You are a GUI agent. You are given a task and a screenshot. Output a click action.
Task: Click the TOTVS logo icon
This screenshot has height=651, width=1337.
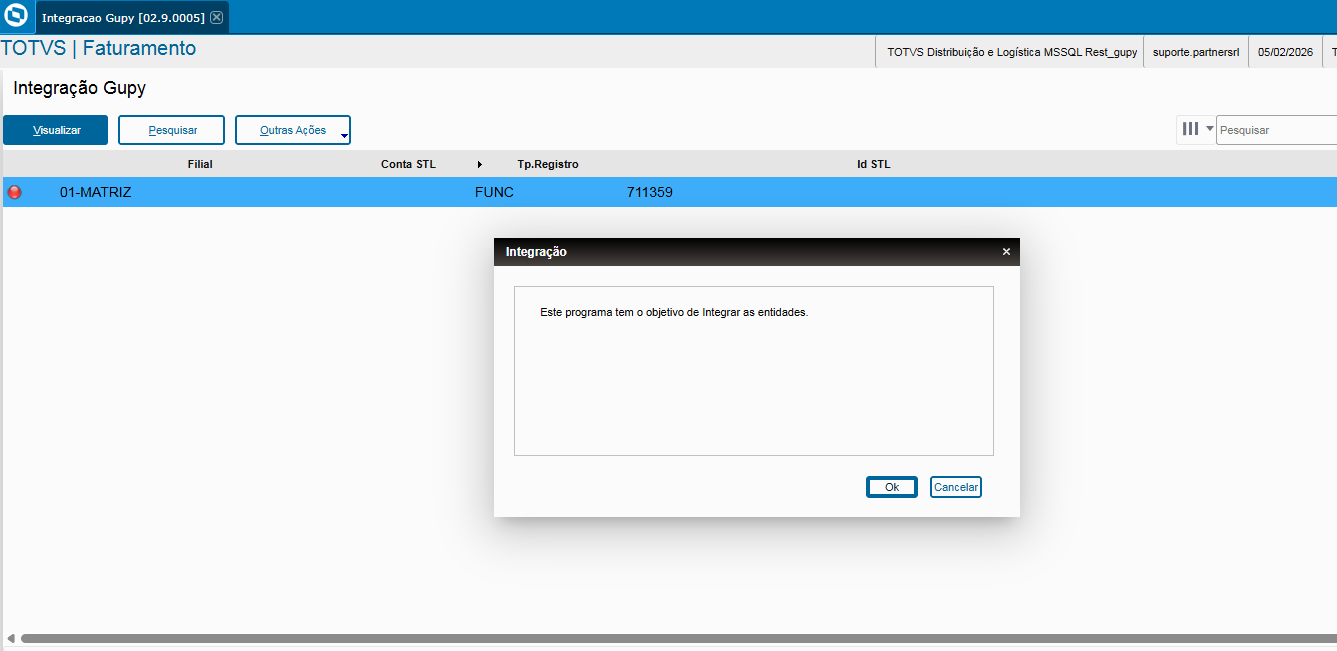tap(16, 17)
